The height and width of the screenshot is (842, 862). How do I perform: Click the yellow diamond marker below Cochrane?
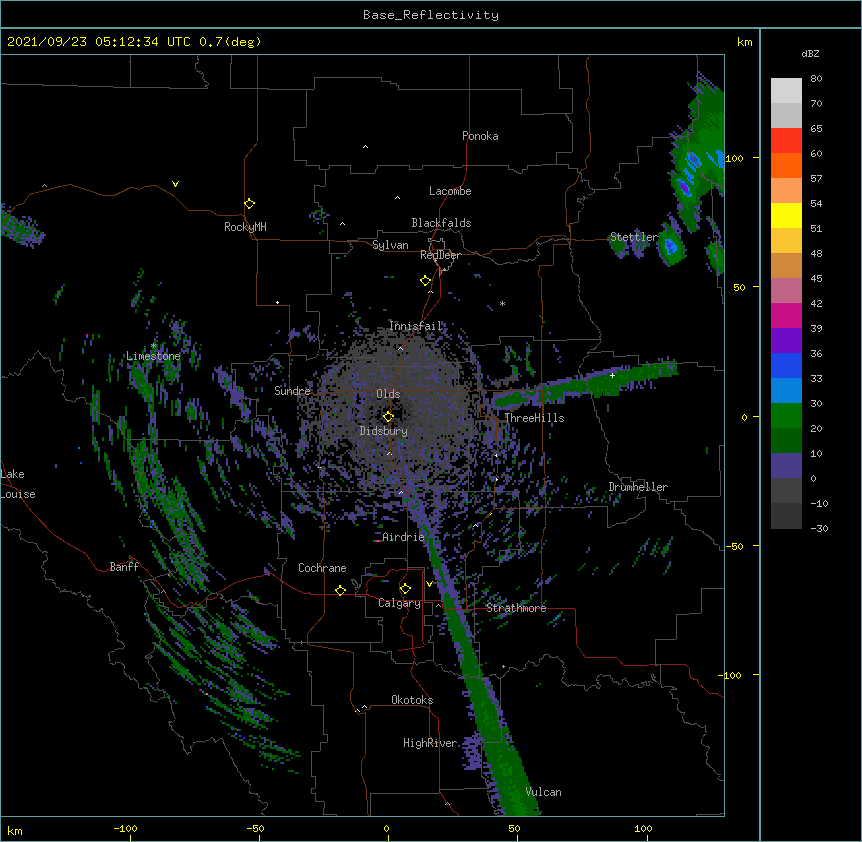point(340,590)
